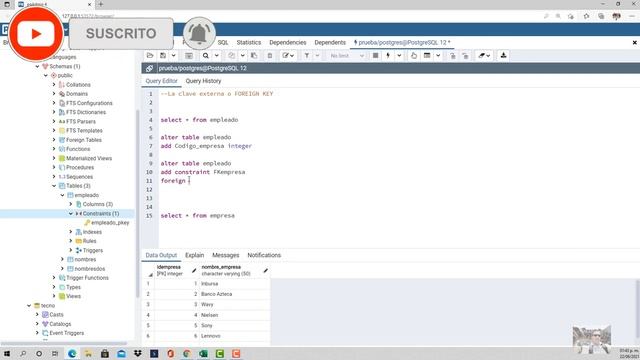This screenshot has width=640, height=360.
Task: Open Microsoft Edge from taskbar
Action: point(72,353)
